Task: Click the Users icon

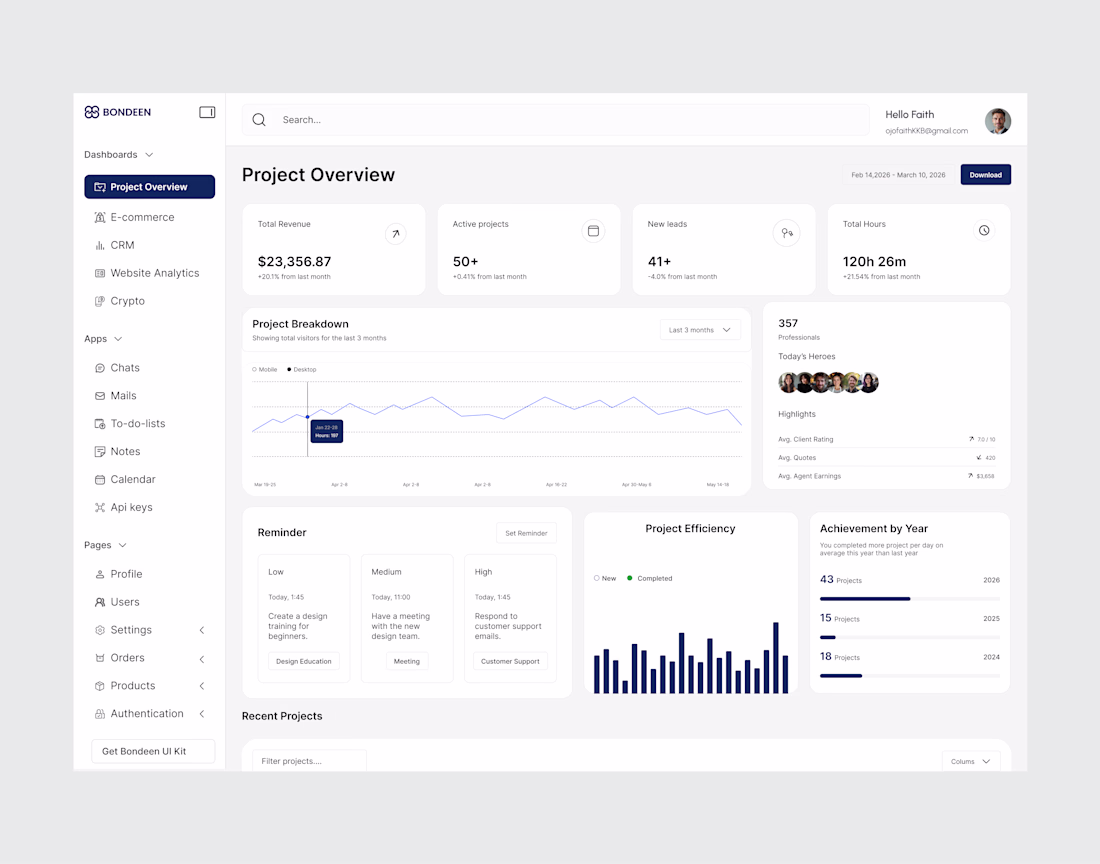Action: click(x=100, y=602)
